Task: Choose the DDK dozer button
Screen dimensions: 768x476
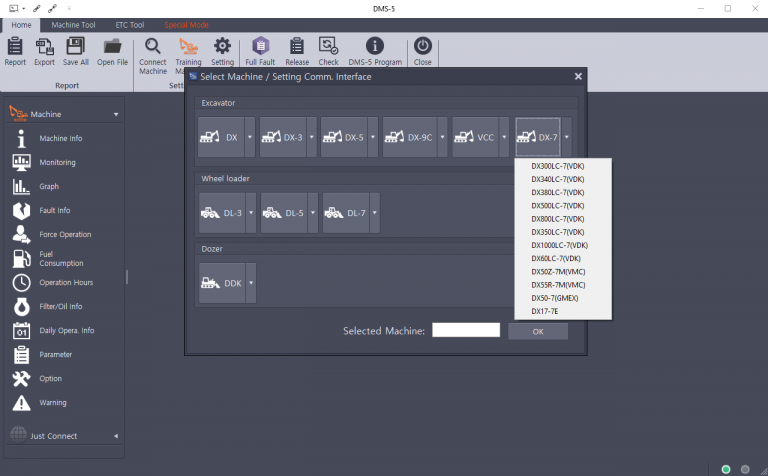Action: (222, 283)
